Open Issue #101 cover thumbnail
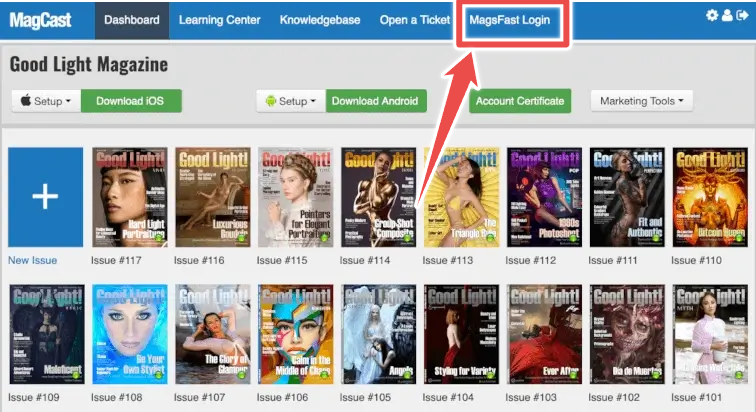 [x=710, y=334]
